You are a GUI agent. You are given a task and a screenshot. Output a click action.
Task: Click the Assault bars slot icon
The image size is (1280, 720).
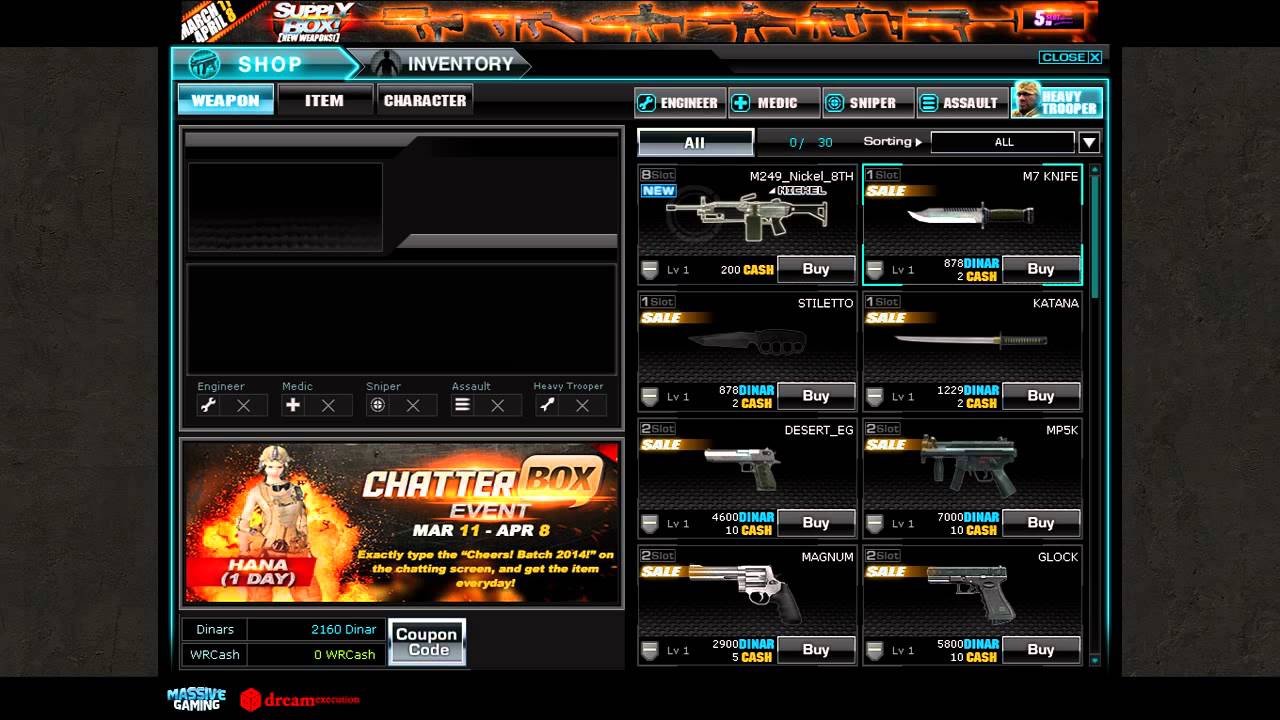pyautogui.click(x=462, y=405)
